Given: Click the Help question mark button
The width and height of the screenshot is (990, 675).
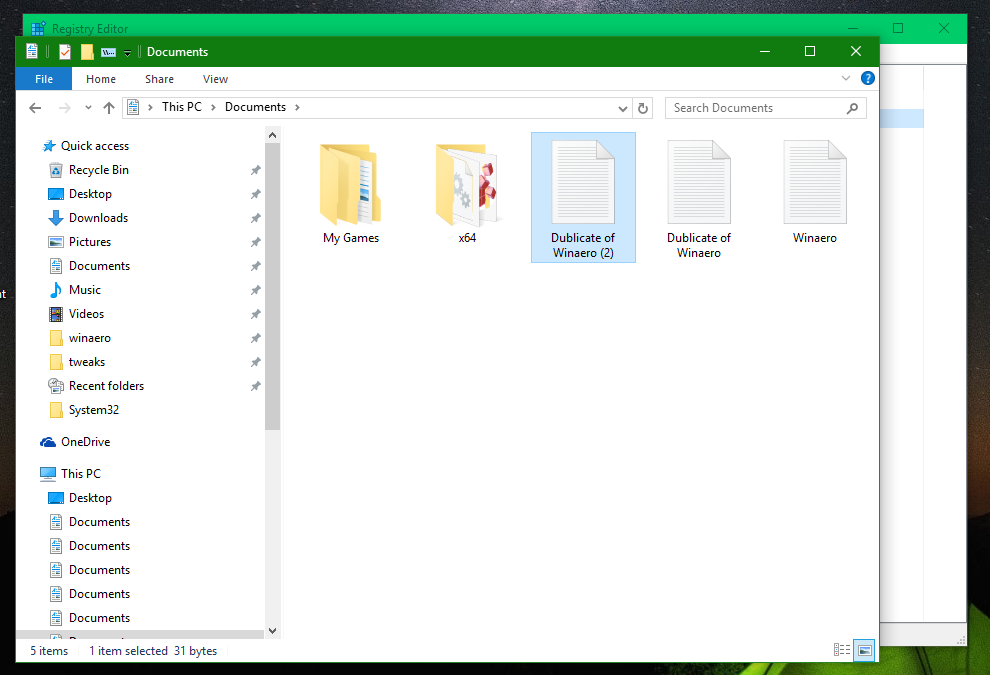Looking at the screenshot, I should pos(867,78).
